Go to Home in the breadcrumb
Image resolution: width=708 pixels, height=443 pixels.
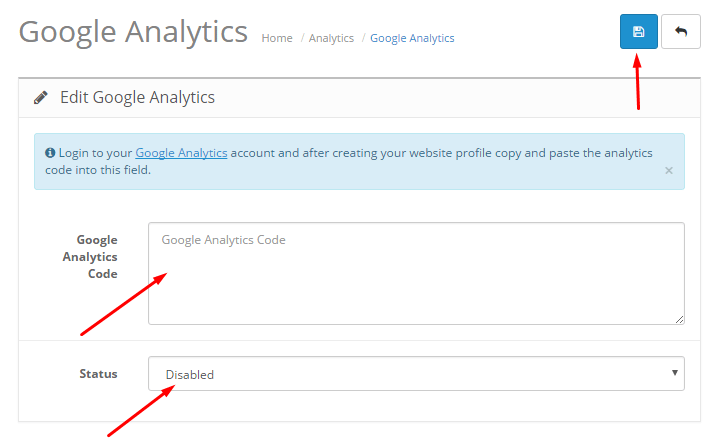click(277, 38)
